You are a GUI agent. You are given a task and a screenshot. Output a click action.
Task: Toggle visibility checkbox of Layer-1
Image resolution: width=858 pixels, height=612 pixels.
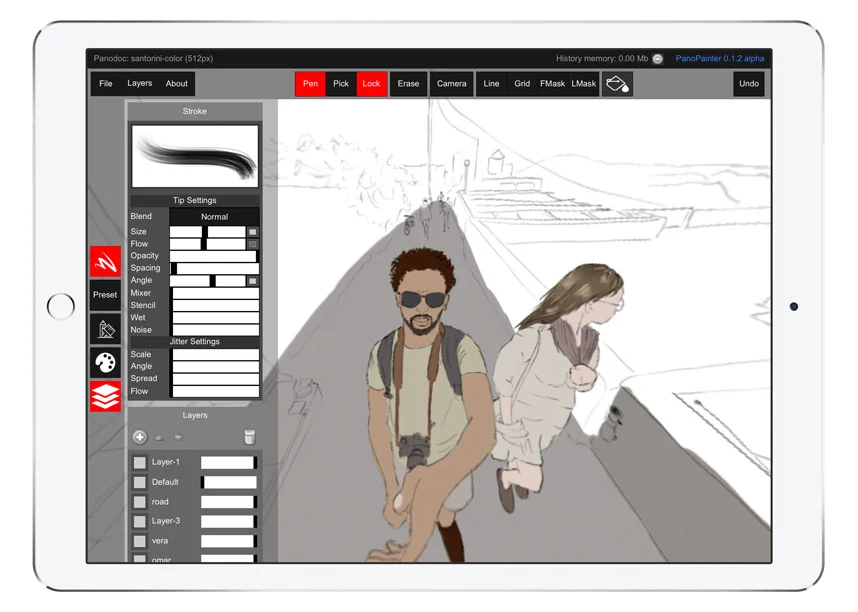click(140, 463)
